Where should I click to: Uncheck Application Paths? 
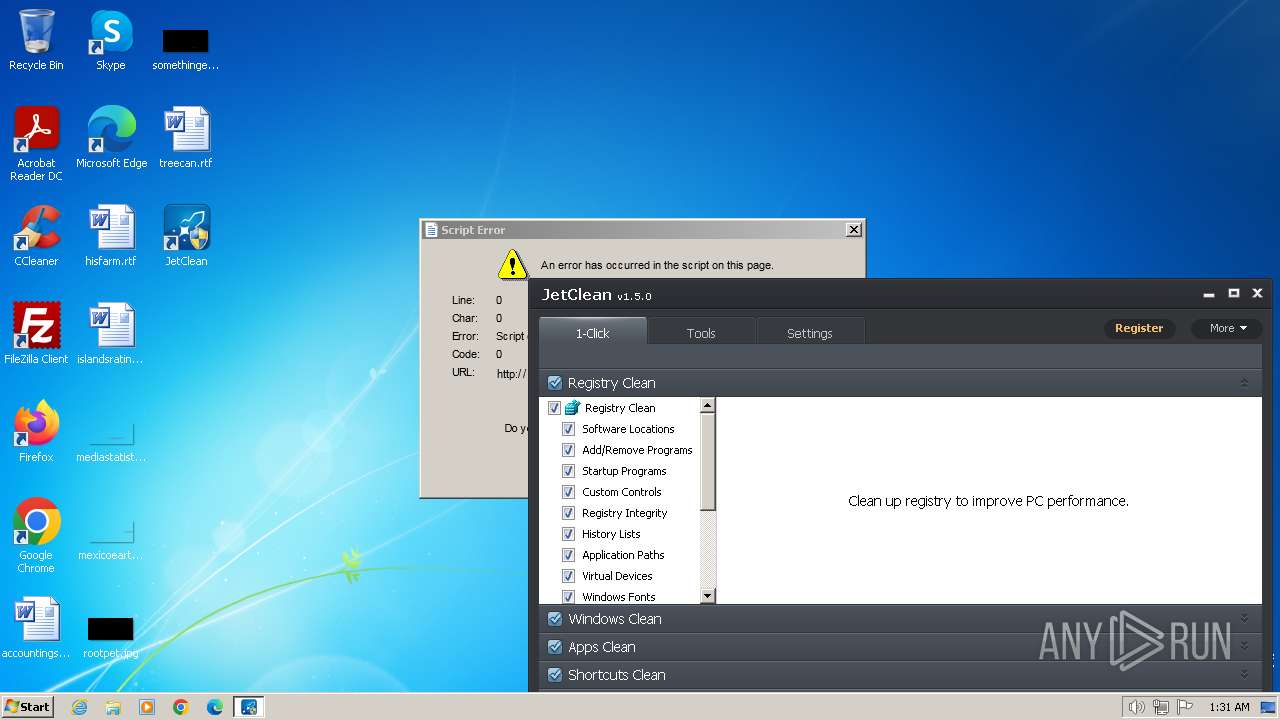[x=568, y=555]
